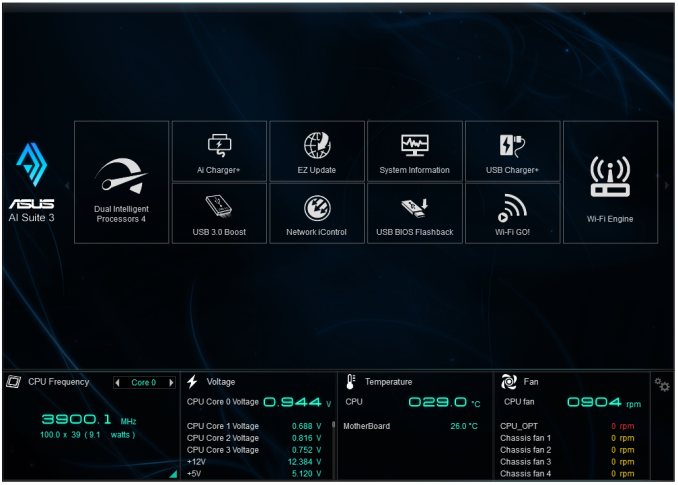Open the Wi-Fi GO! tile
Image resolution: width=678 pixels, height=485 pixels.
(512, 213)
